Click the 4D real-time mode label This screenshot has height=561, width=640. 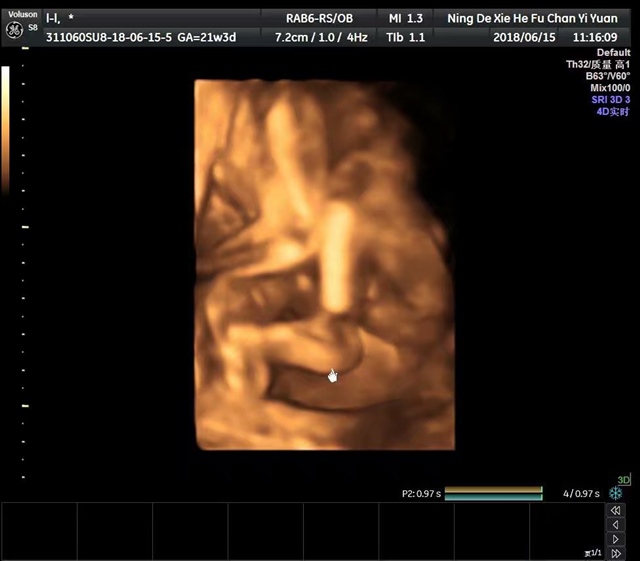(x=613, y=112)
